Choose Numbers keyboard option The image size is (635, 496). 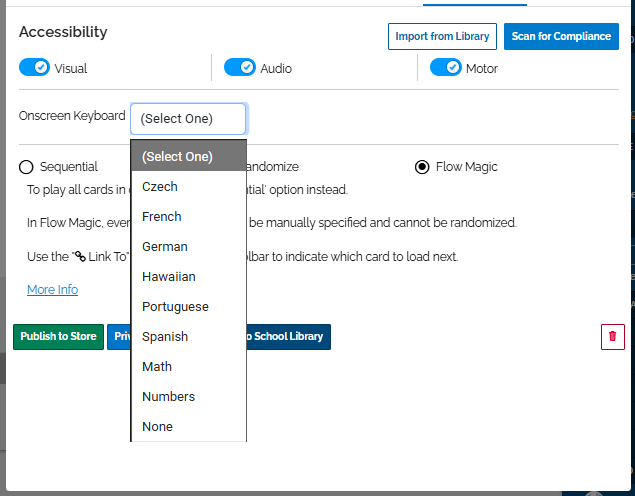[x=189, y=396]
